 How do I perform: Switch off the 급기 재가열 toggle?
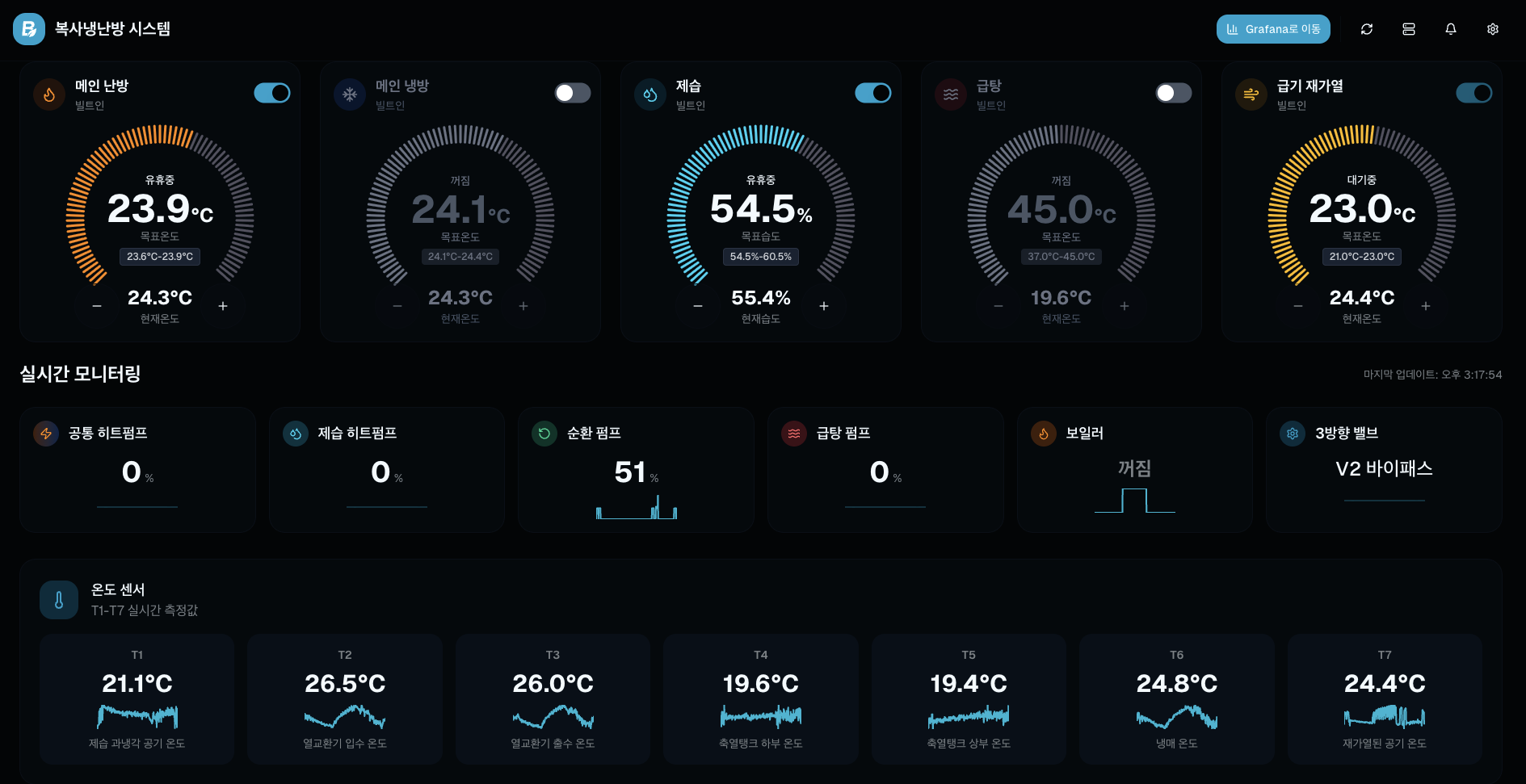[x=1474, y=93]
